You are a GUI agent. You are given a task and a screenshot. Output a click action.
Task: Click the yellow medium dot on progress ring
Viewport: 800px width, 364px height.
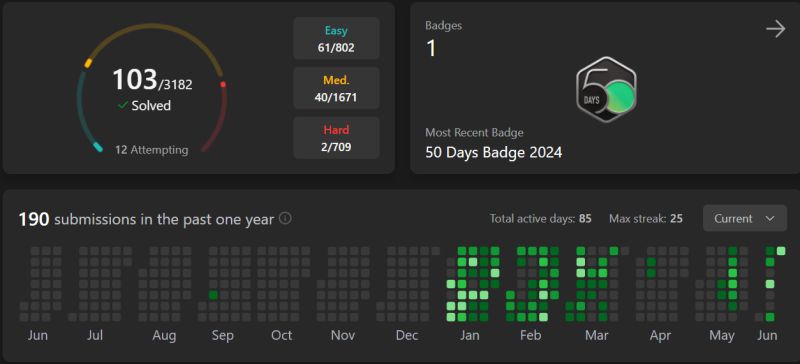(88, 63)
